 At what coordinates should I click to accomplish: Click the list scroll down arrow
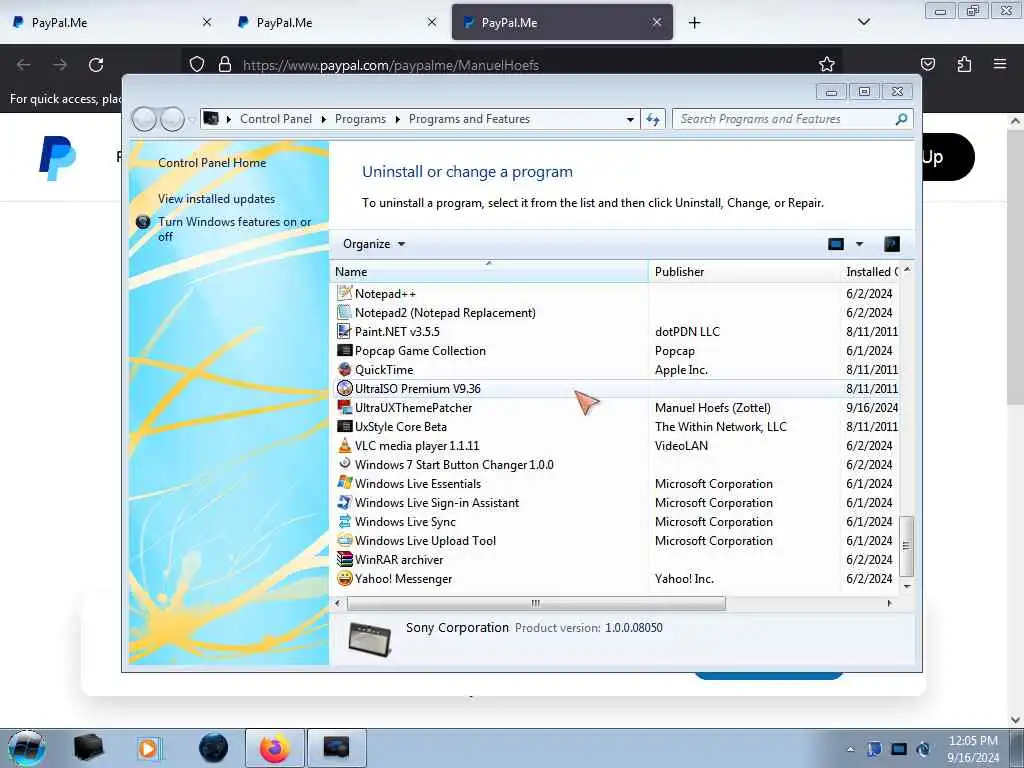[x=906, y=586]
